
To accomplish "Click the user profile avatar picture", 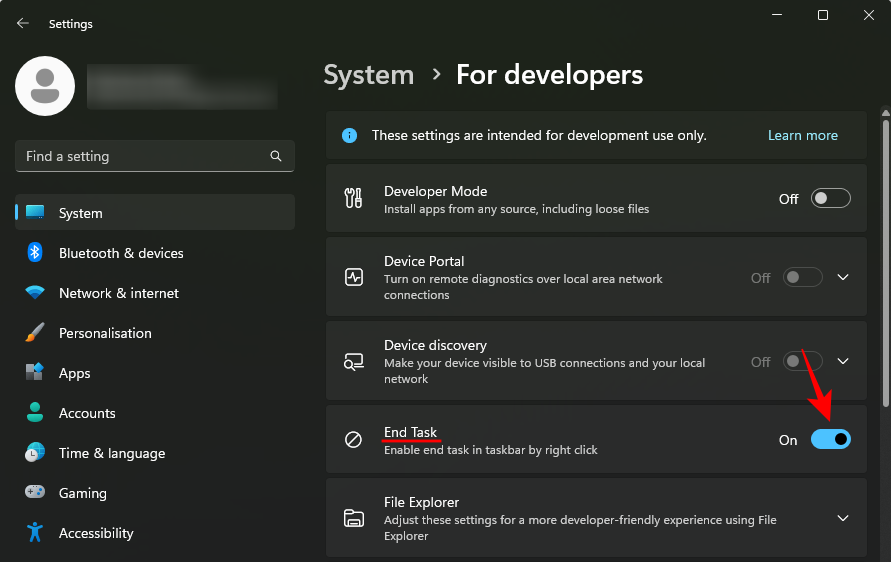I will 45,86.
